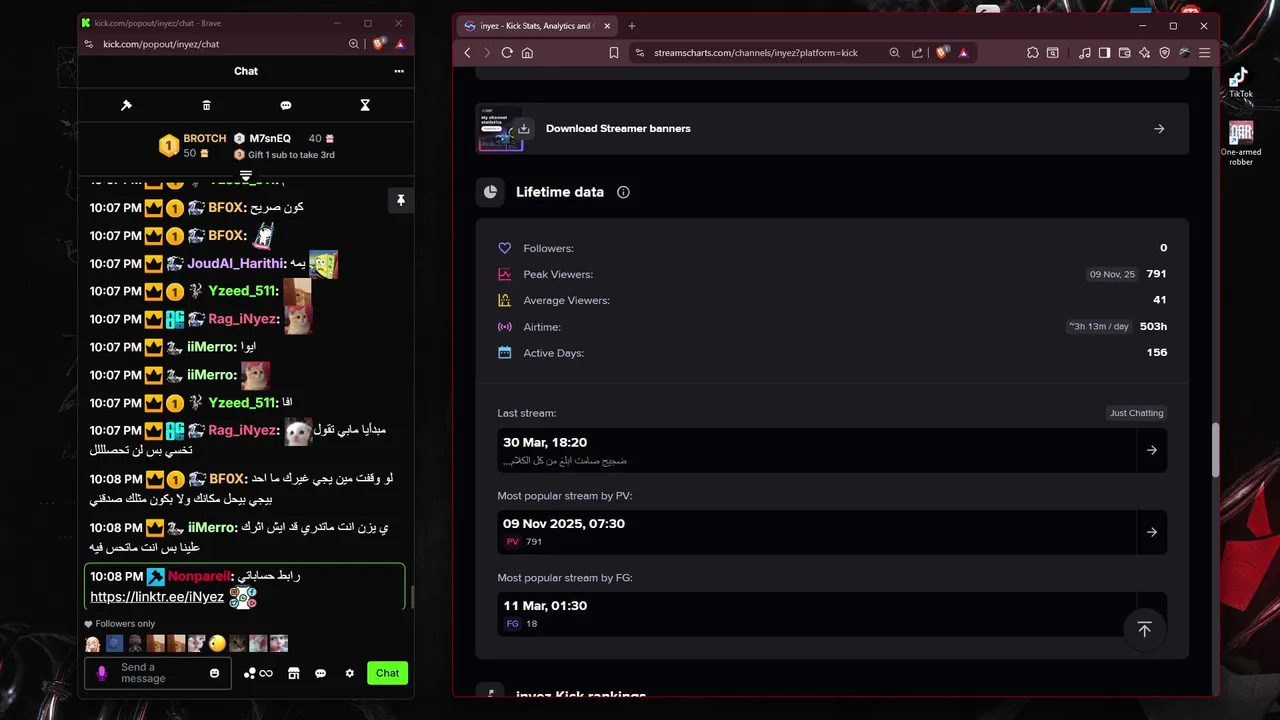Click the Download Streamer banners link
The image size is (1280, 720).
[x=618, y=129]
